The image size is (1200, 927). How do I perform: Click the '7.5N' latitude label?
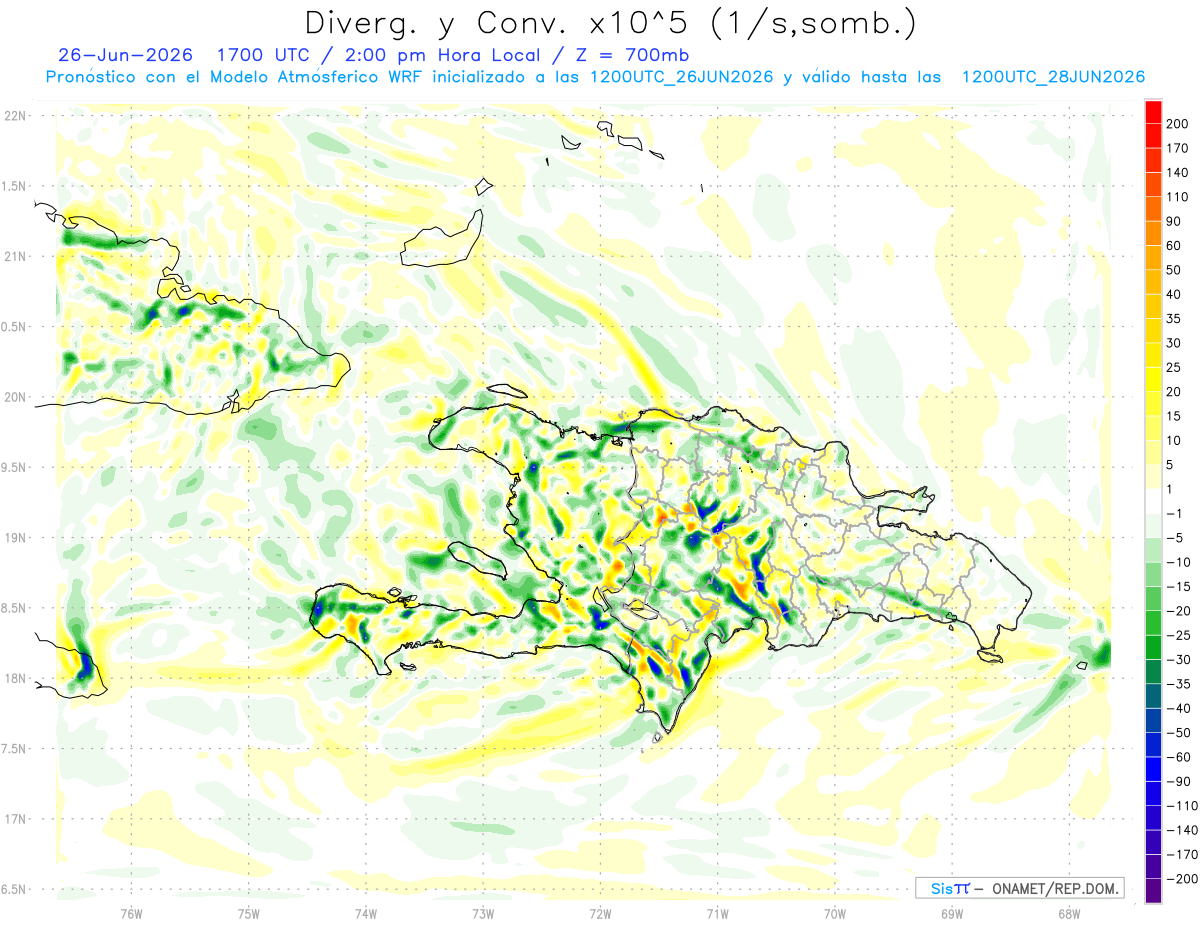point(13,748)
